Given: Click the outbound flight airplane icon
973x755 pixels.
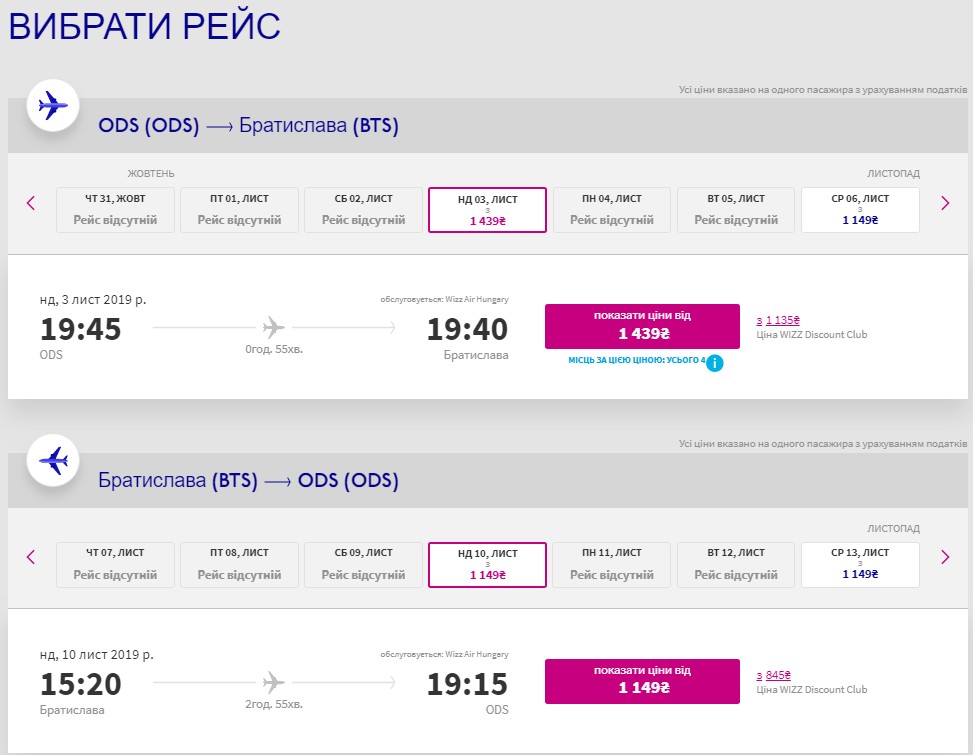Looking at the screenshot, I should tap(53, 105).
